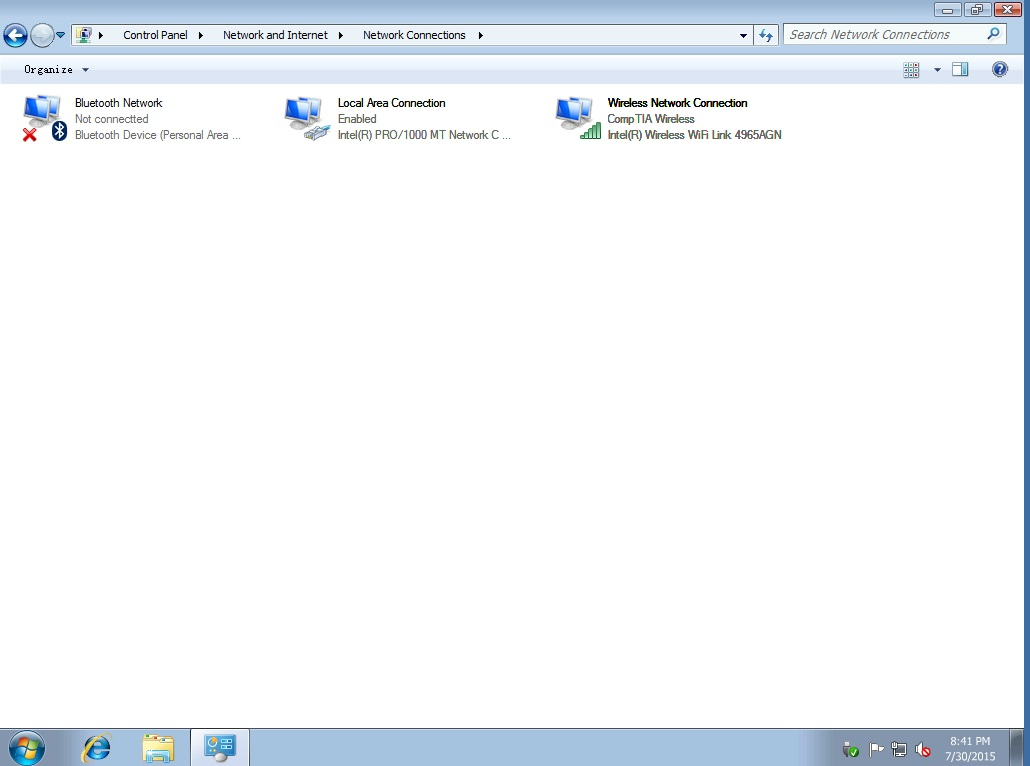Open the Organize dropdown menu
Viewport: 1030px width, 766px height.
click(56, 69)
